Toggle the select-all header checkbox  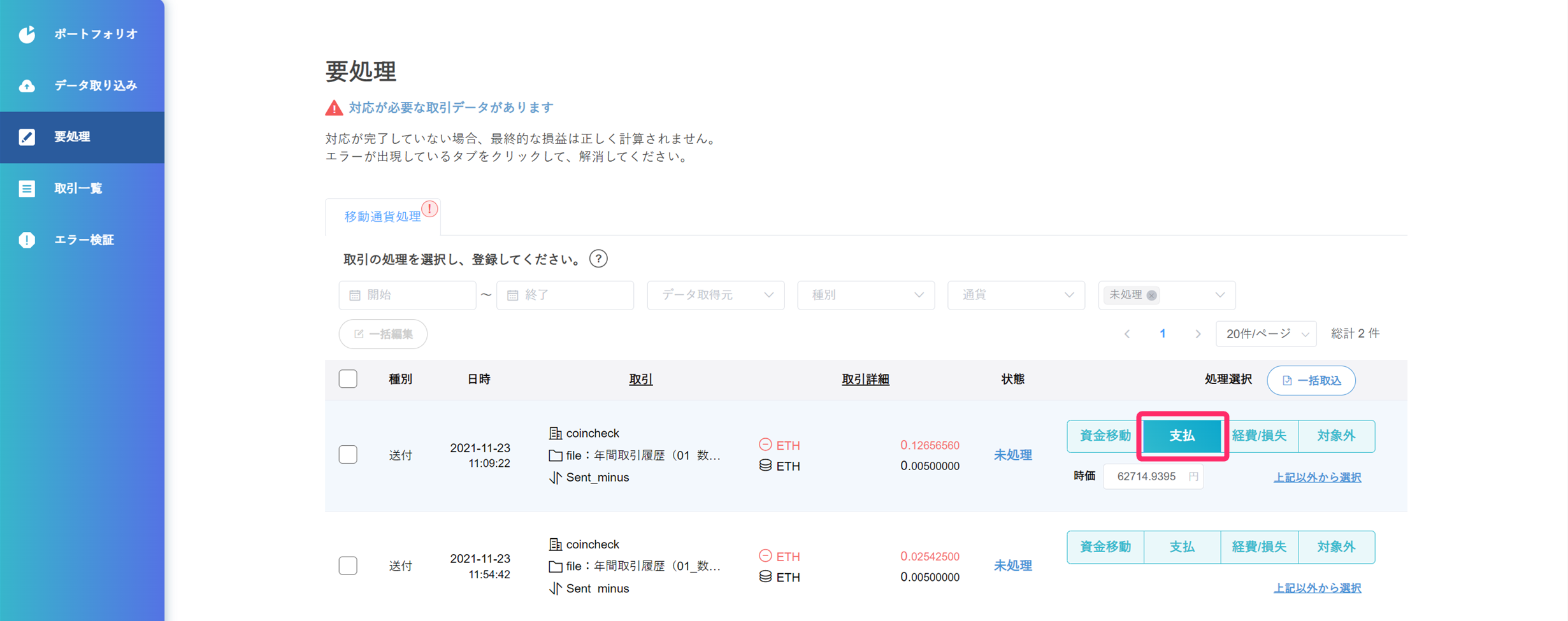348,380
